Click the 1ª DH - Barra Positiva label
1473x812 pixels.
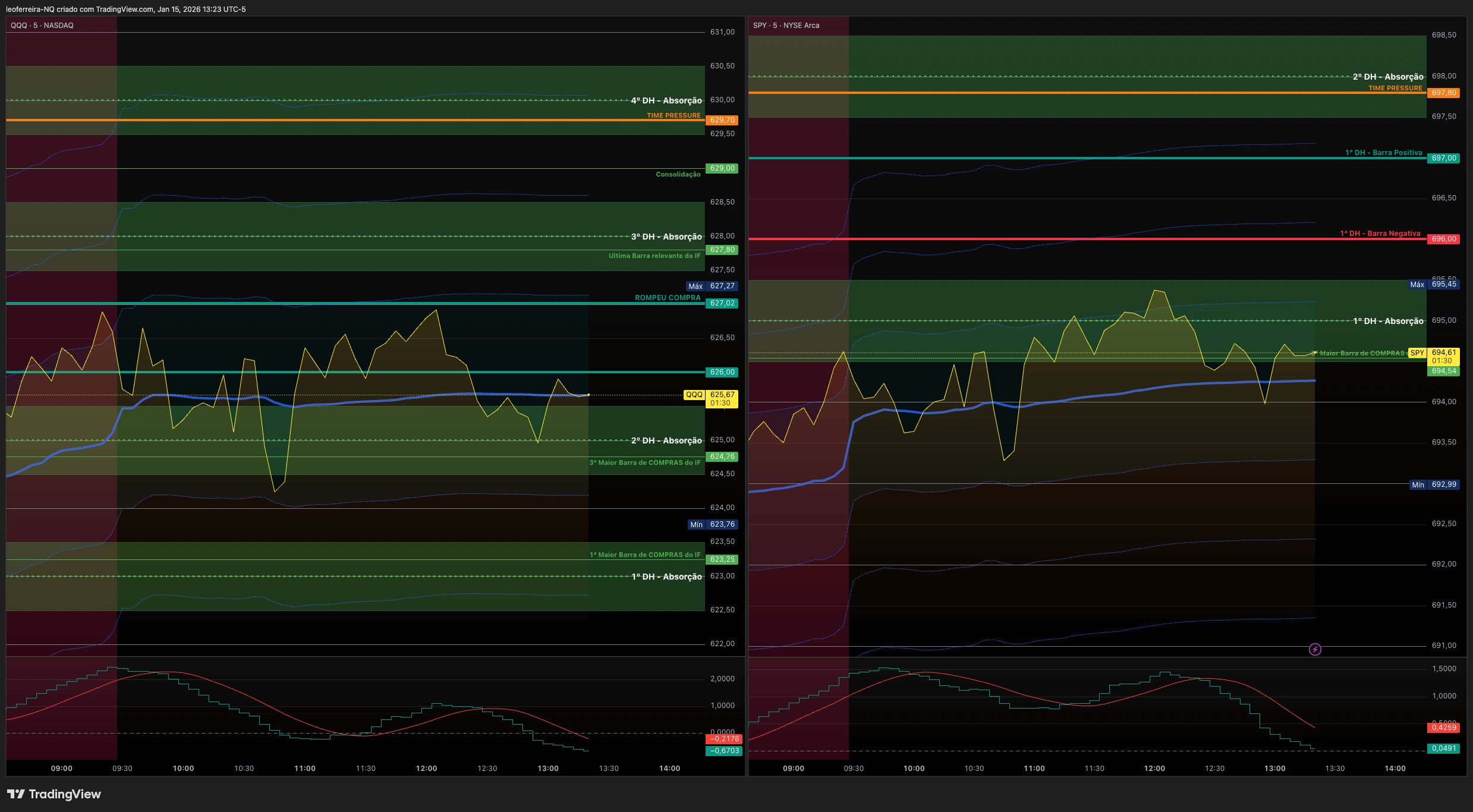pyautogui.click(x=1384, y=153)
